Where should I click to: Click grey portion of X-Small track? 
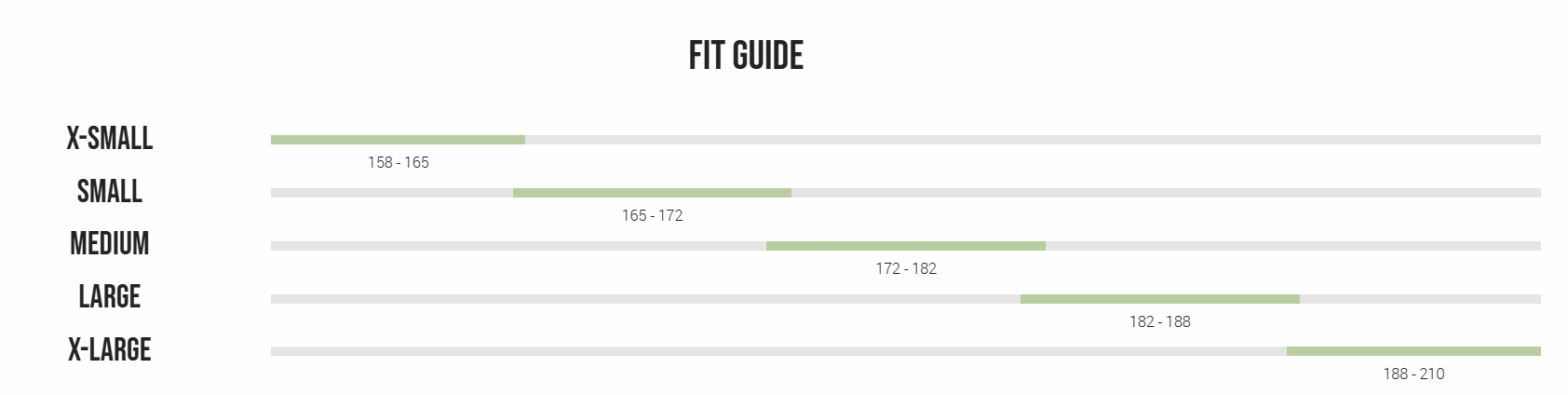tap(1033, 140)
